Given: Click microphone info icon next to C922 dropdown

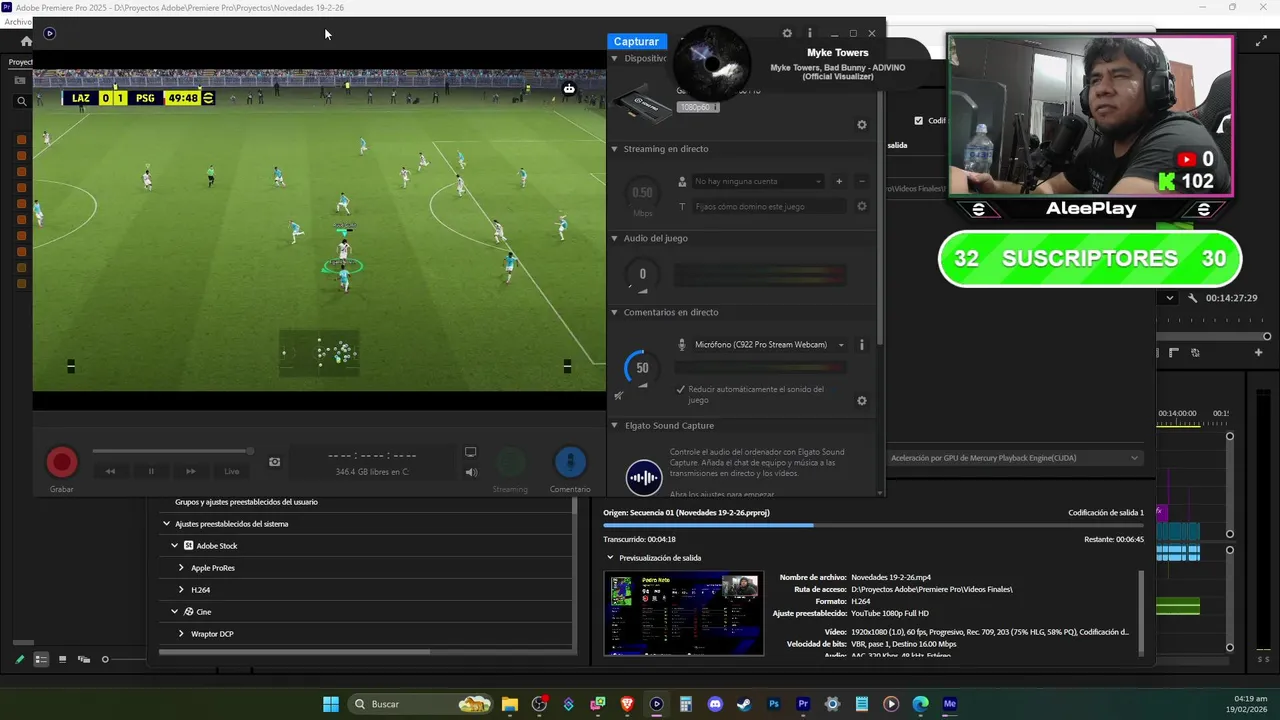Looking at the screenshot, I should tap(862, 345).
